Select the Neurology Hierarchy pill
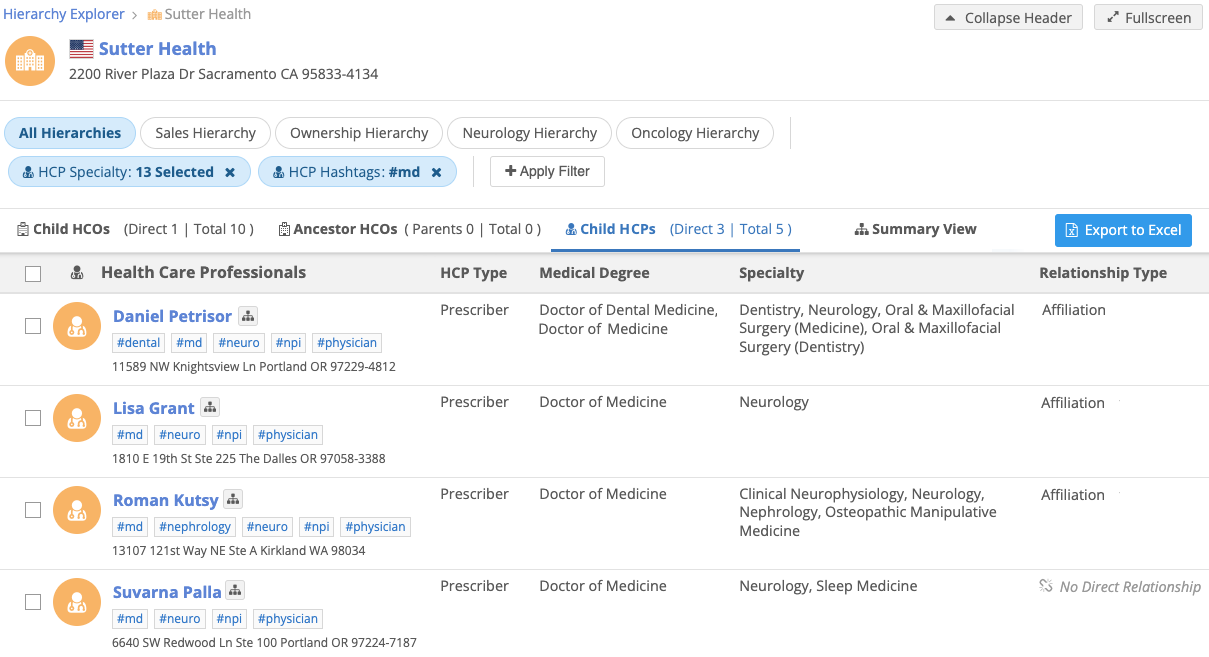Viewport: 1209px width, 657px height. (529, 133)
